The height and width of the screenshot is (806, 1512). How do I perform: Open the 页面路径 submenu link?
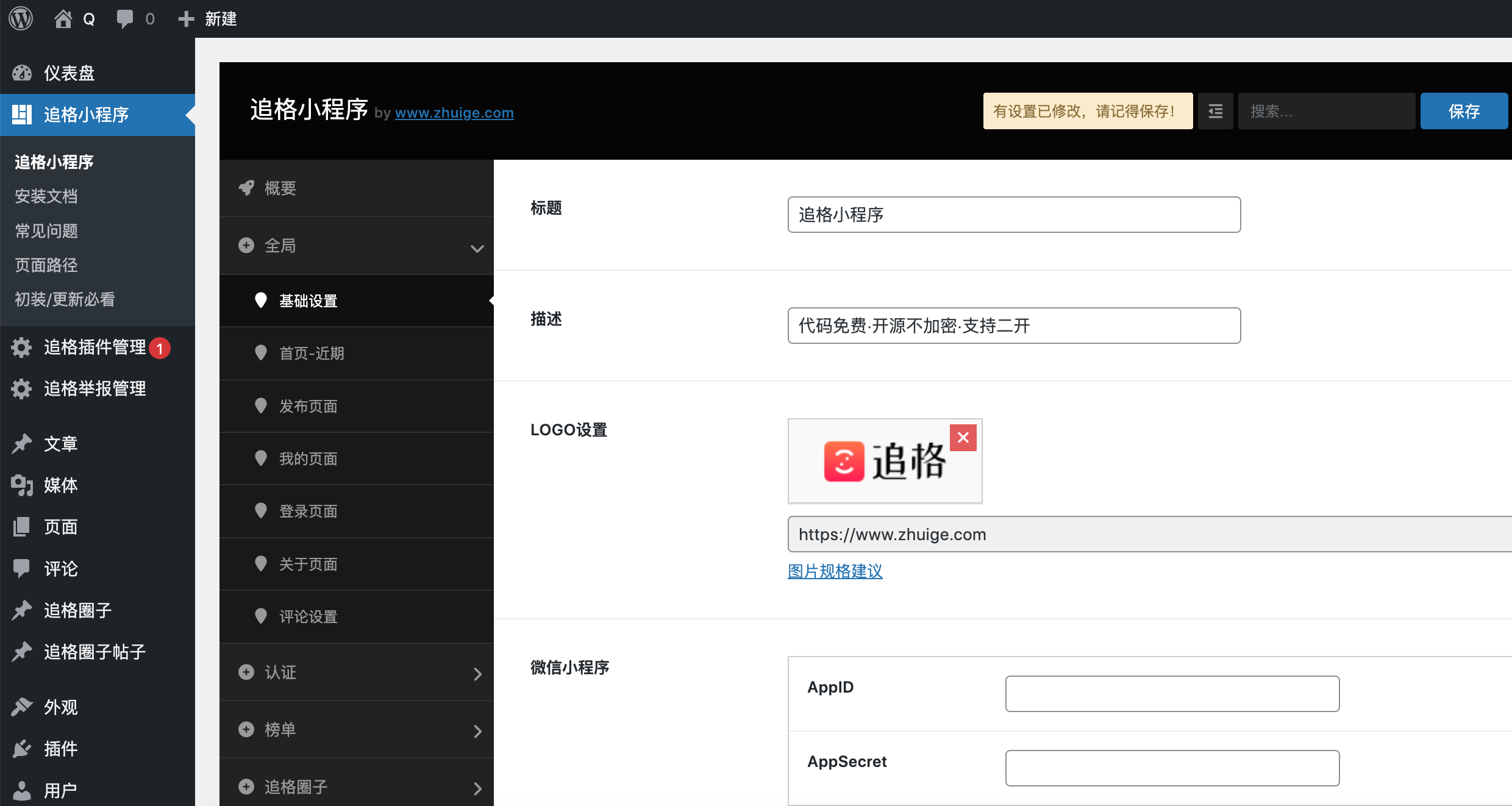click(46, 265)
